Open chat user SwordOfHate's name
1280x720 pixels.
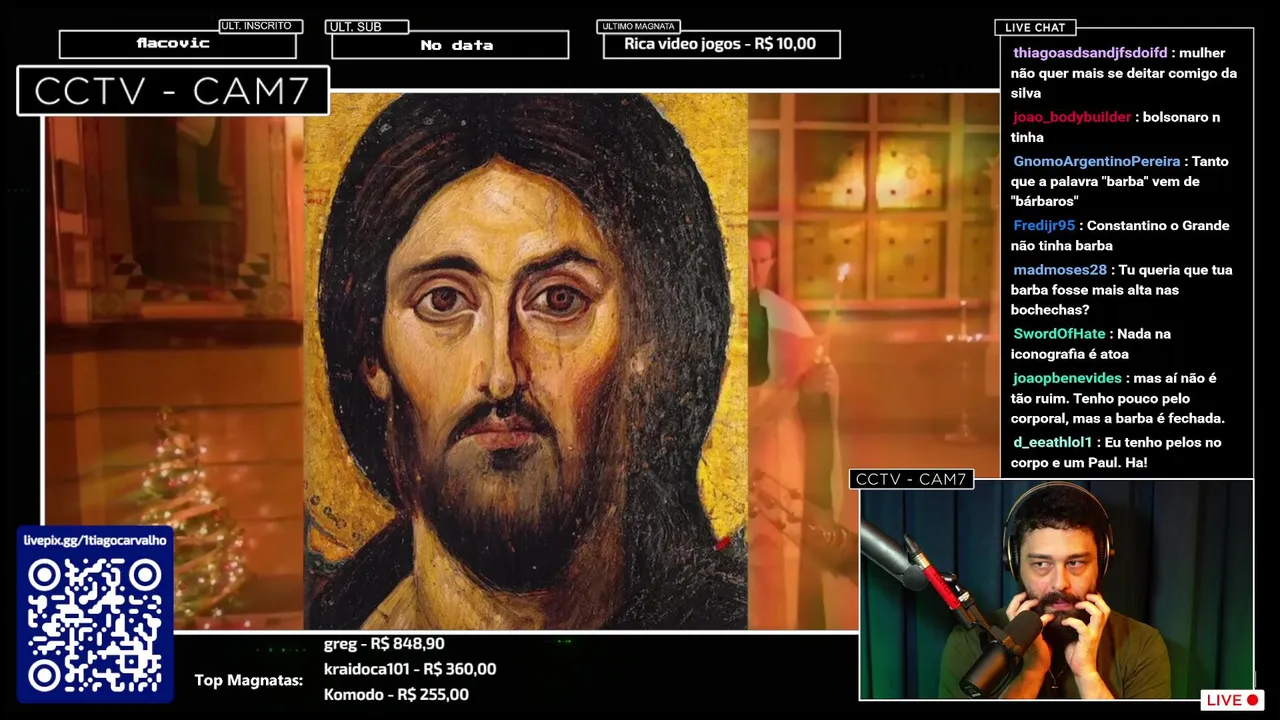1059,334
